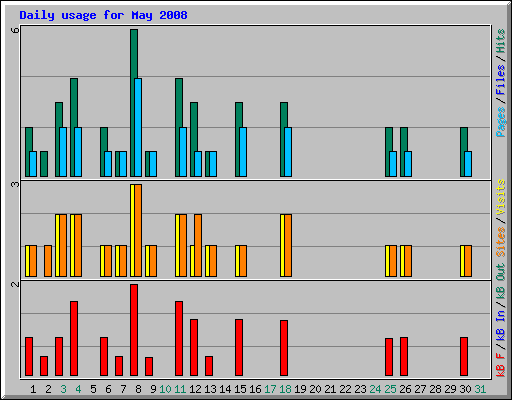The width and height of the screenshot is (512, 400).
Task: Click the 'Sites' legend label
Action: pyautogui.click(x=500, y=242)
